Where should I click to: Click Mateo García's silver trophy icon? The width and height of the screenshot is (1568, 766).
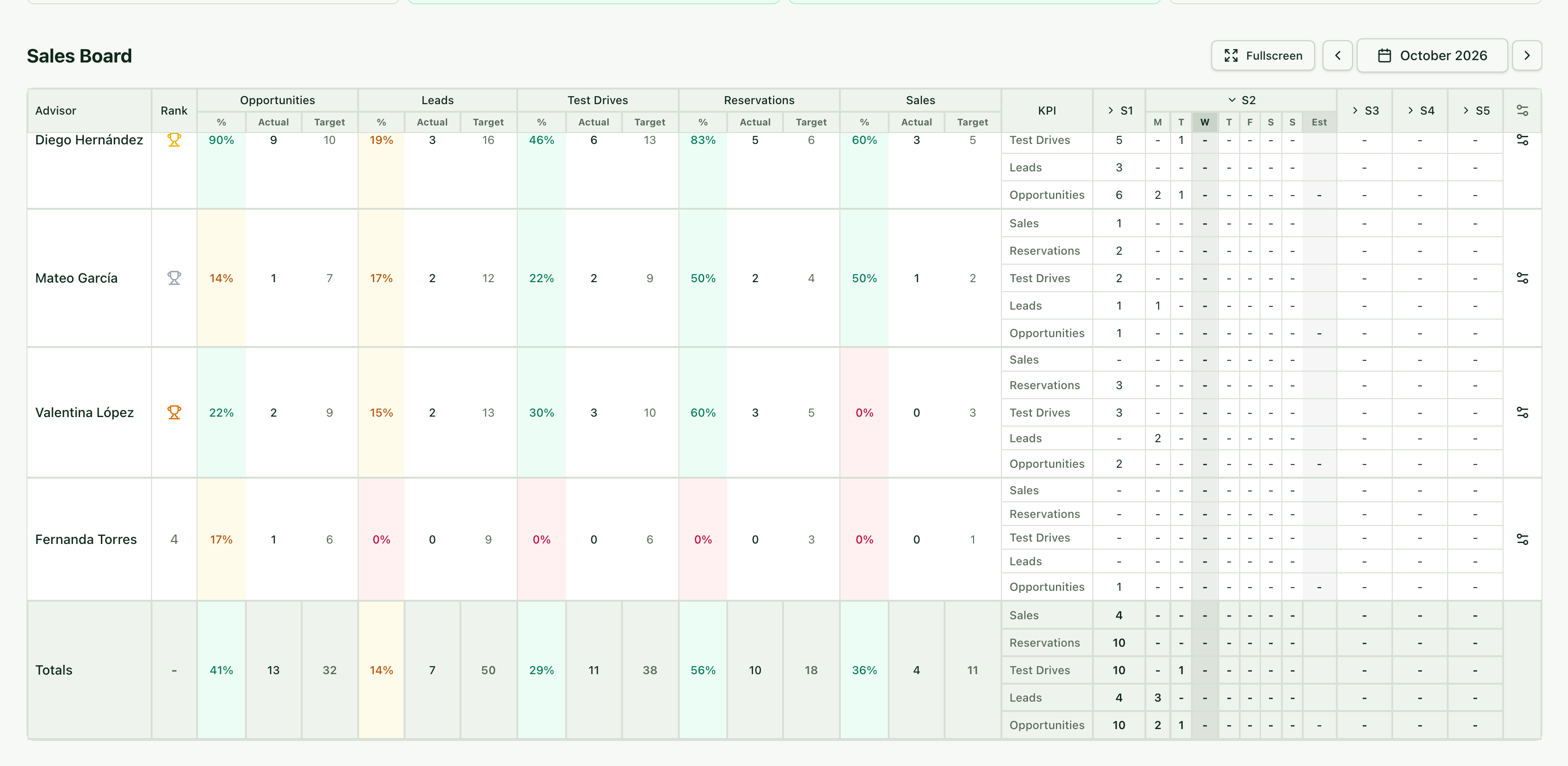tap(174, 278)
